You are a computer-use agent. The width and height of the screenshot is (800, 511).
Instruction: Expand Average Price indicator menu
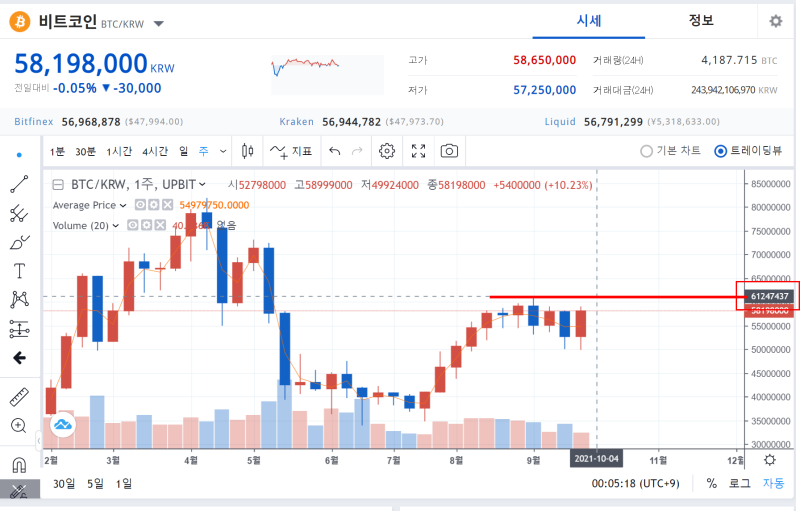tap(123, 206)
